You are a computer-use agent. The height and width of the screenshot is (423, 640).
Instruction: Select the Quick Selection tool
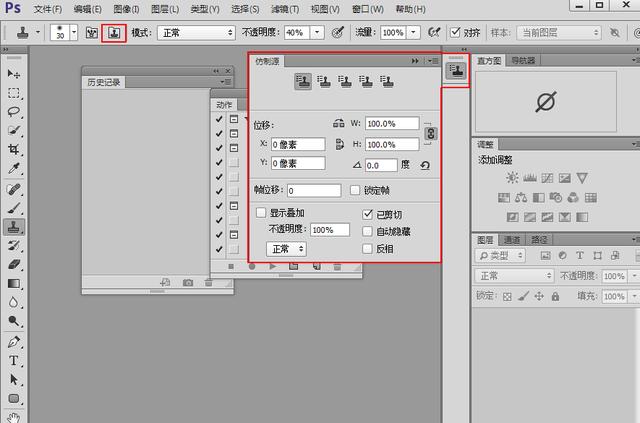tap(13, 130)
